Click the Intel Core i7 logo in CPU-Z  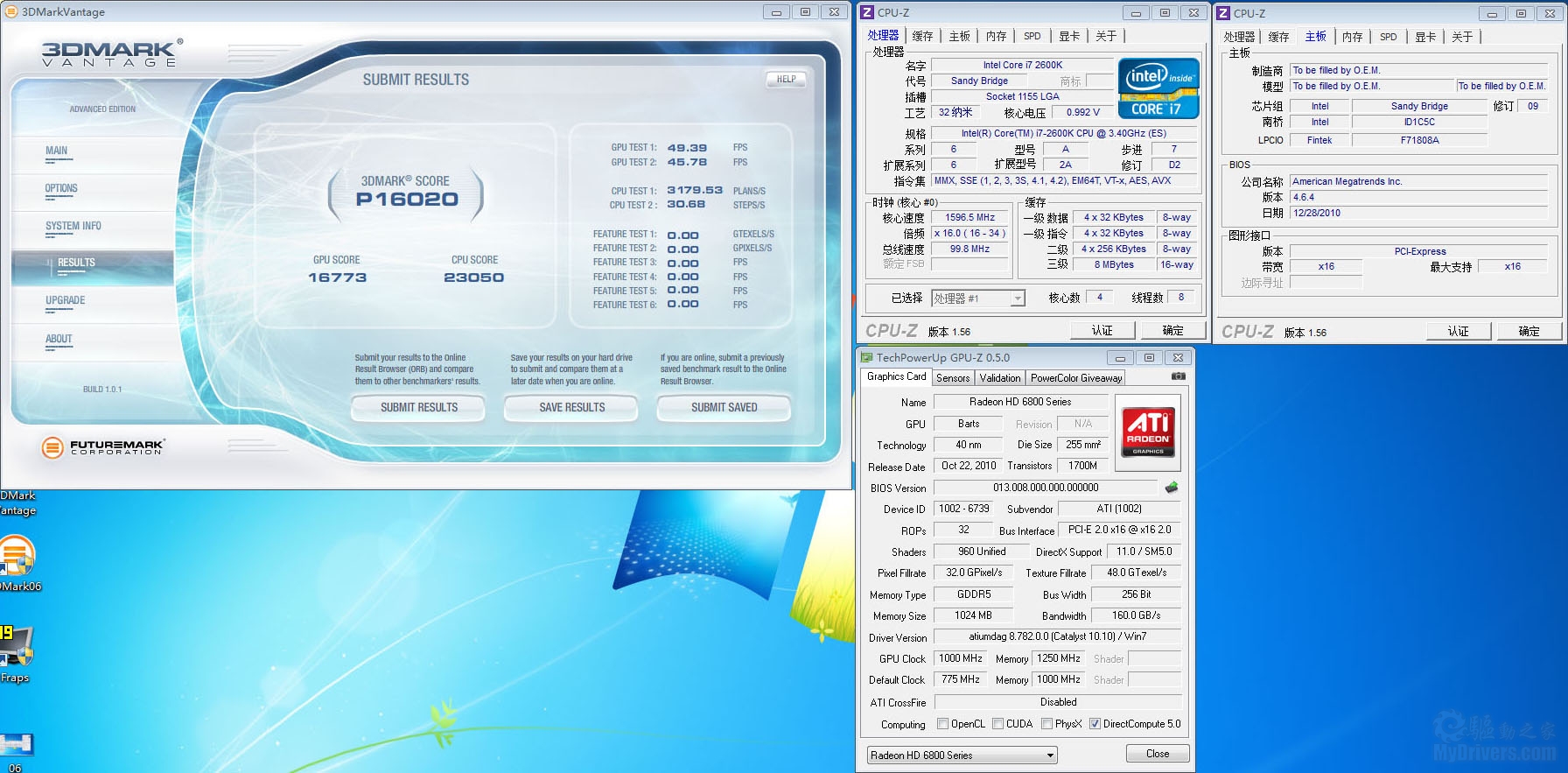pos(1158,88)
